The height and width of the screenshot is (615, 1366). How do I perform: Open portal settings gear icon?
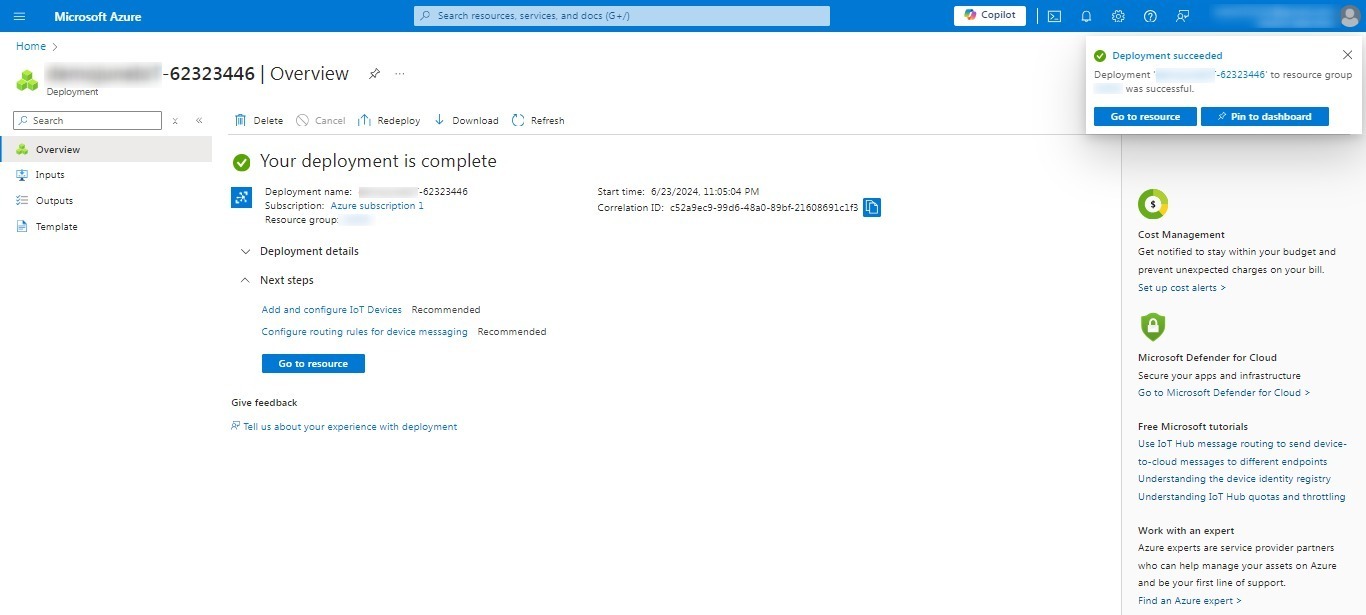click(1118, 16)
